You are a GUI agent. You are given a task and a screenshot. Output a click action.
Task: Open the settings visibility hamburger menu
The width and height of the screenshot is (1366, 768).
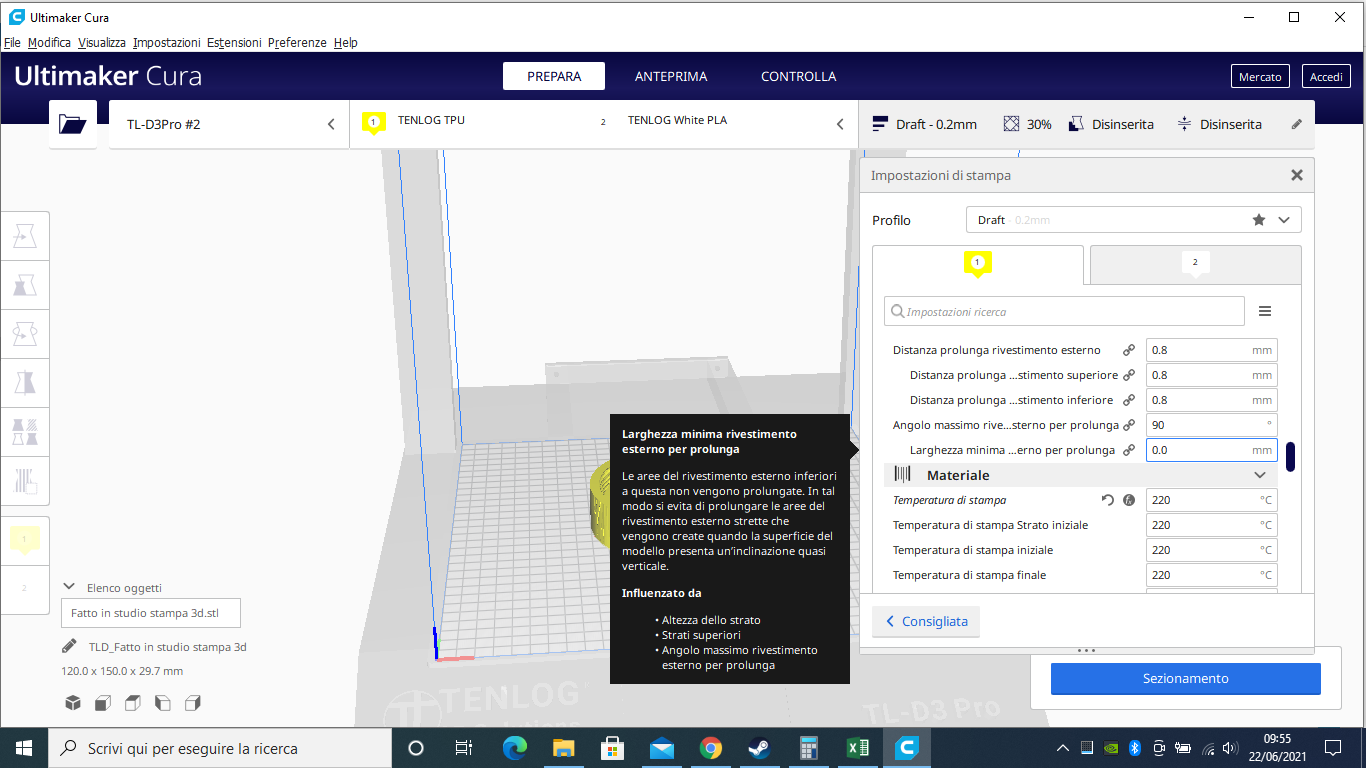(1265, 311)
